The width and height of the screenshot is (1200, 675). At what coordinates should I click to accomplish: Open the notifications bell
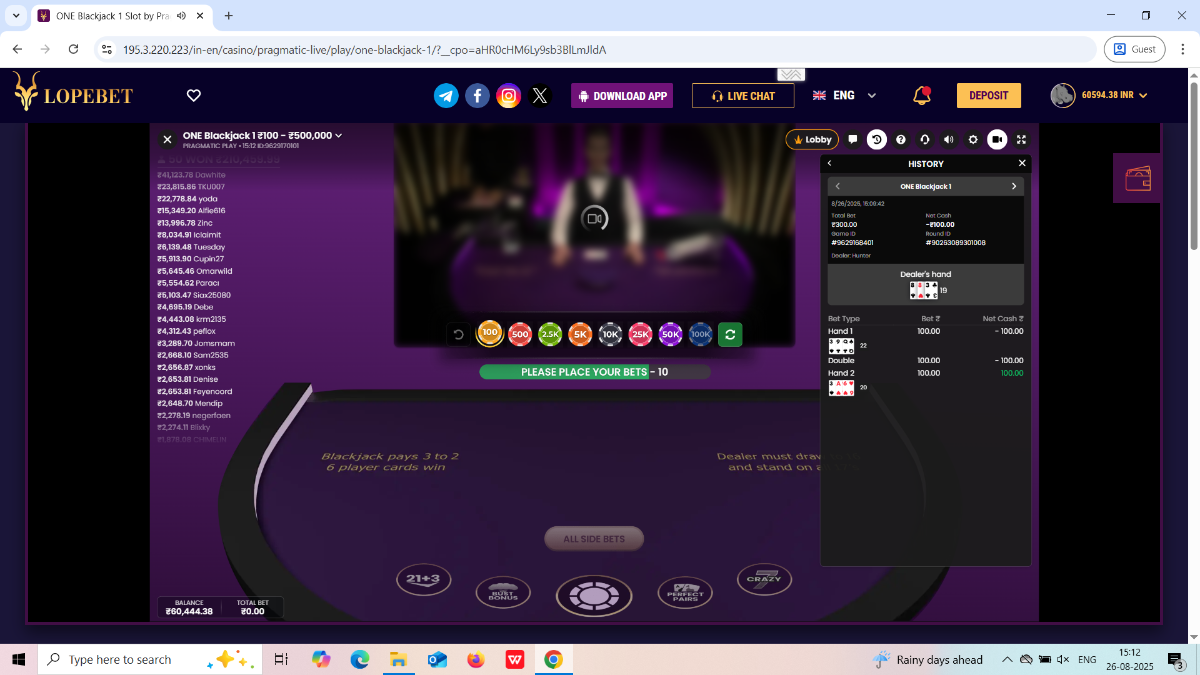tap(922, 95)
